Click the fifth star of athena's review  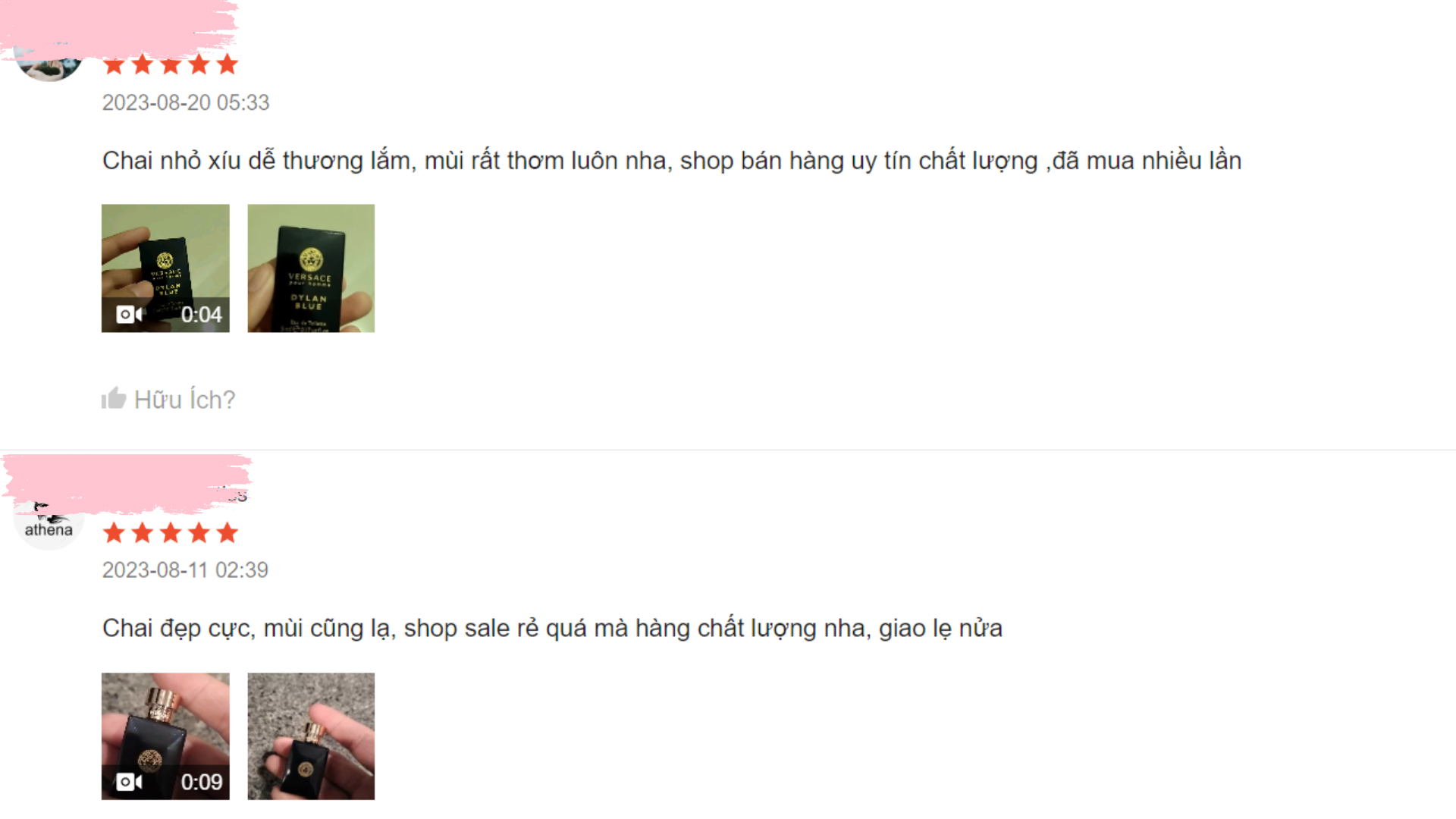coord(227,533)
